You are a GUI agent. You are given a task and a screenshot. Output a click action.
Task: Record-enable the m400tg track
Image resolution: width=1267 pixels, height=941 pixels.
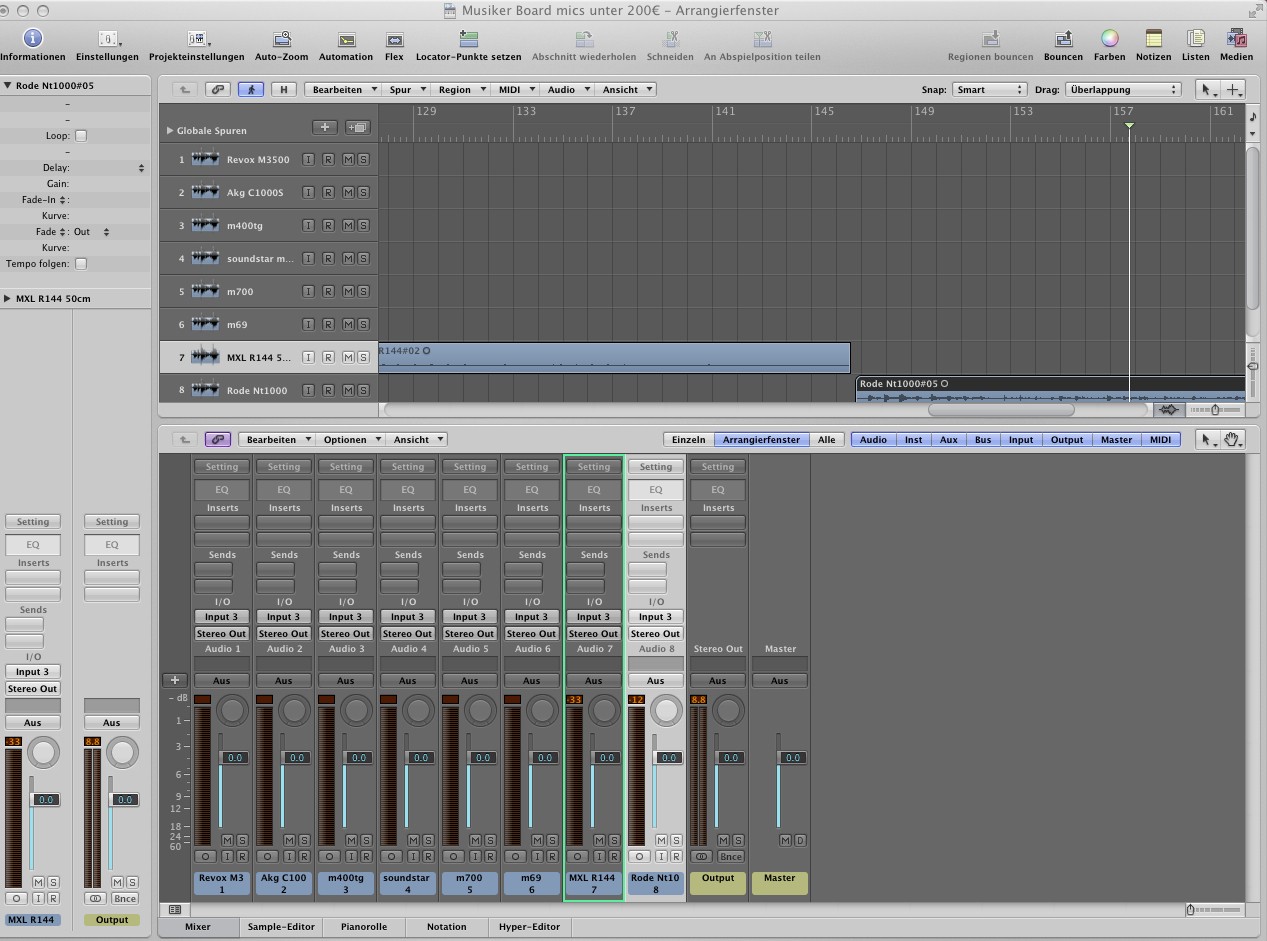(328, 225)
